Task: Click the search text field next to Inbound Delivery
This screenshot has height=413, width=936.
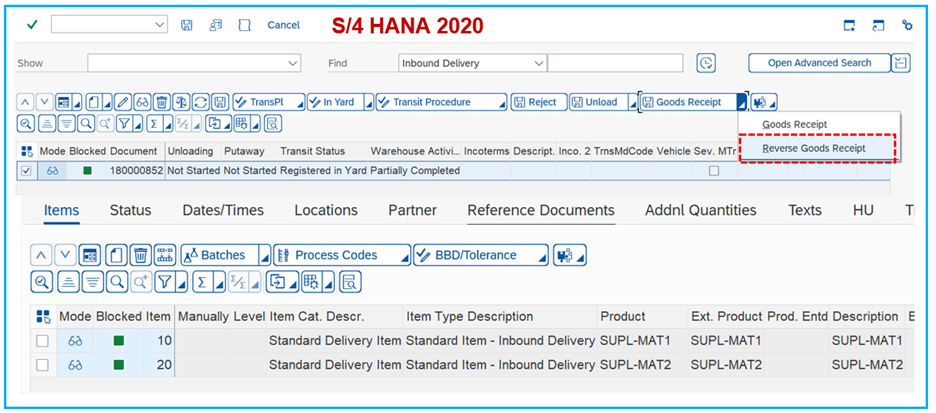Action: tap(614, 63)
